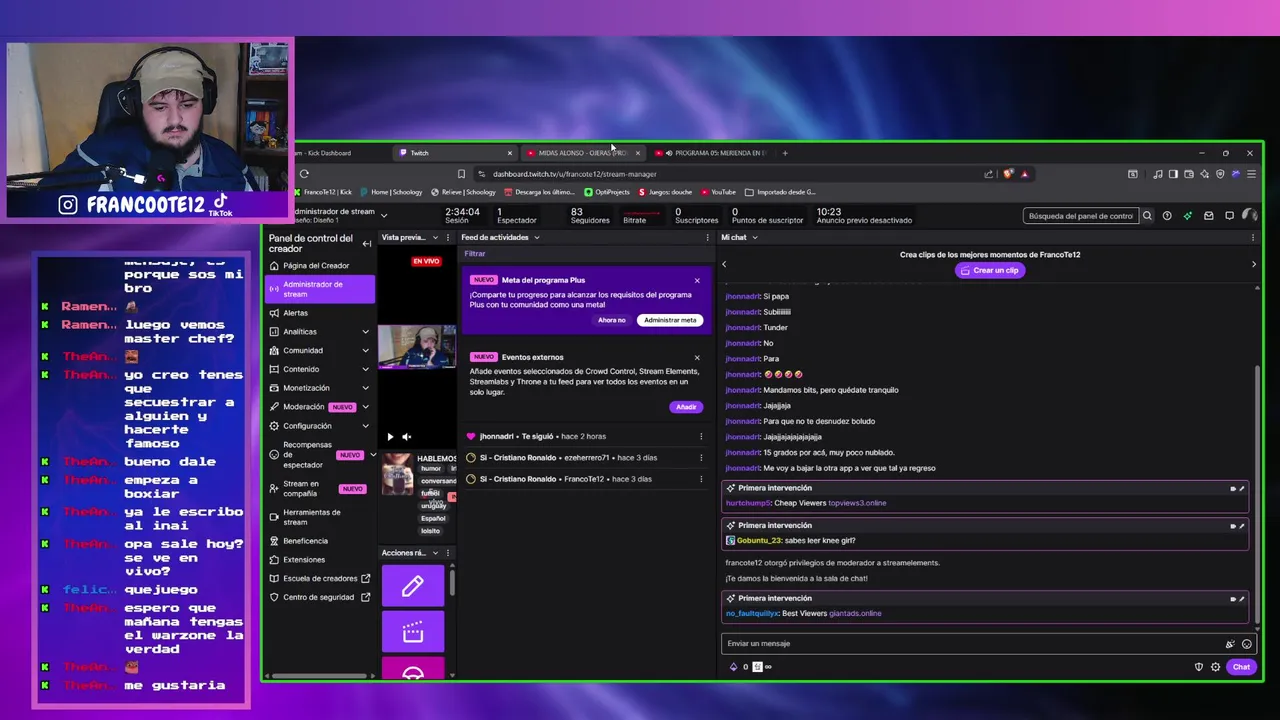The height and width of the screenshot is (720, 1280).
Task: Click the Enviar un mensaje input field
Action: (985, 644)
